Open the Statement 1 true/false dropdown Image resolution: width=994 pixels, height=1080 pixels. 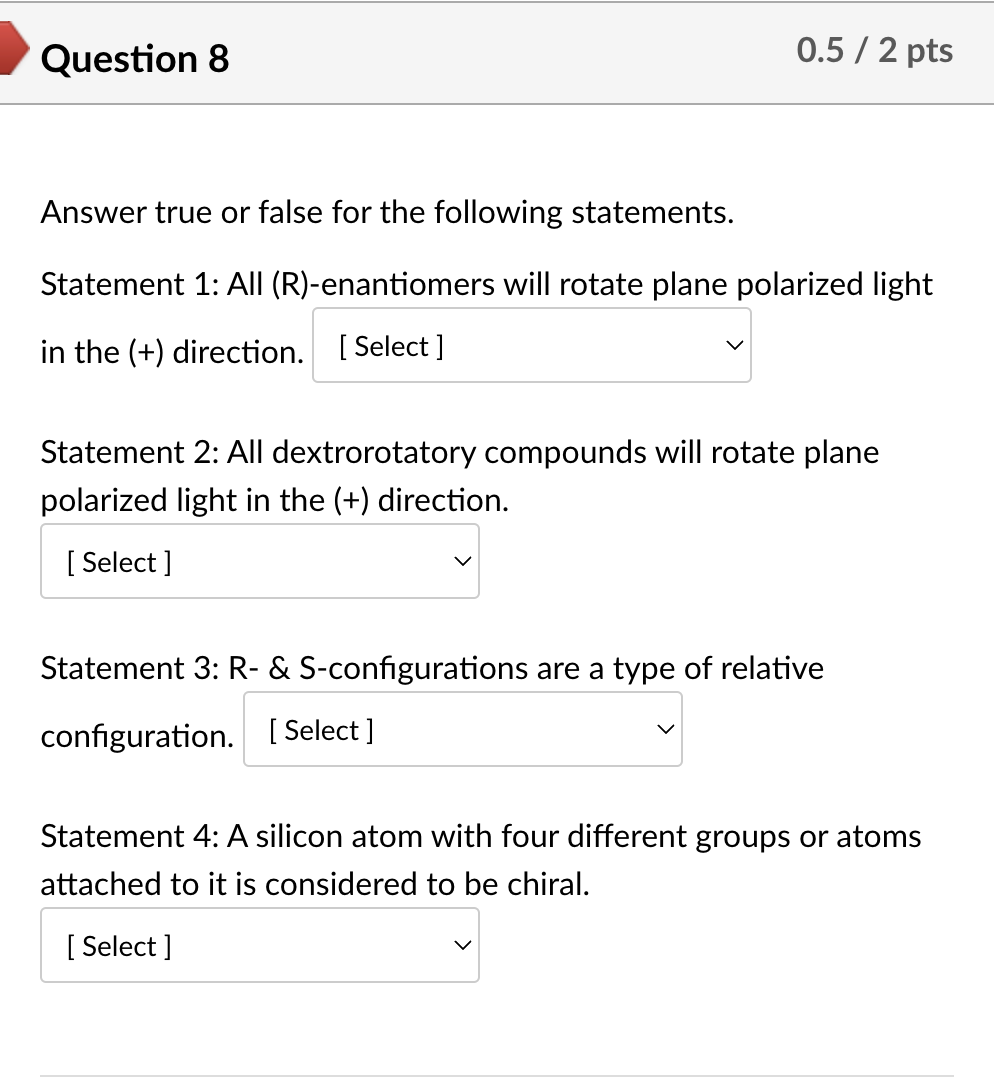531,345
